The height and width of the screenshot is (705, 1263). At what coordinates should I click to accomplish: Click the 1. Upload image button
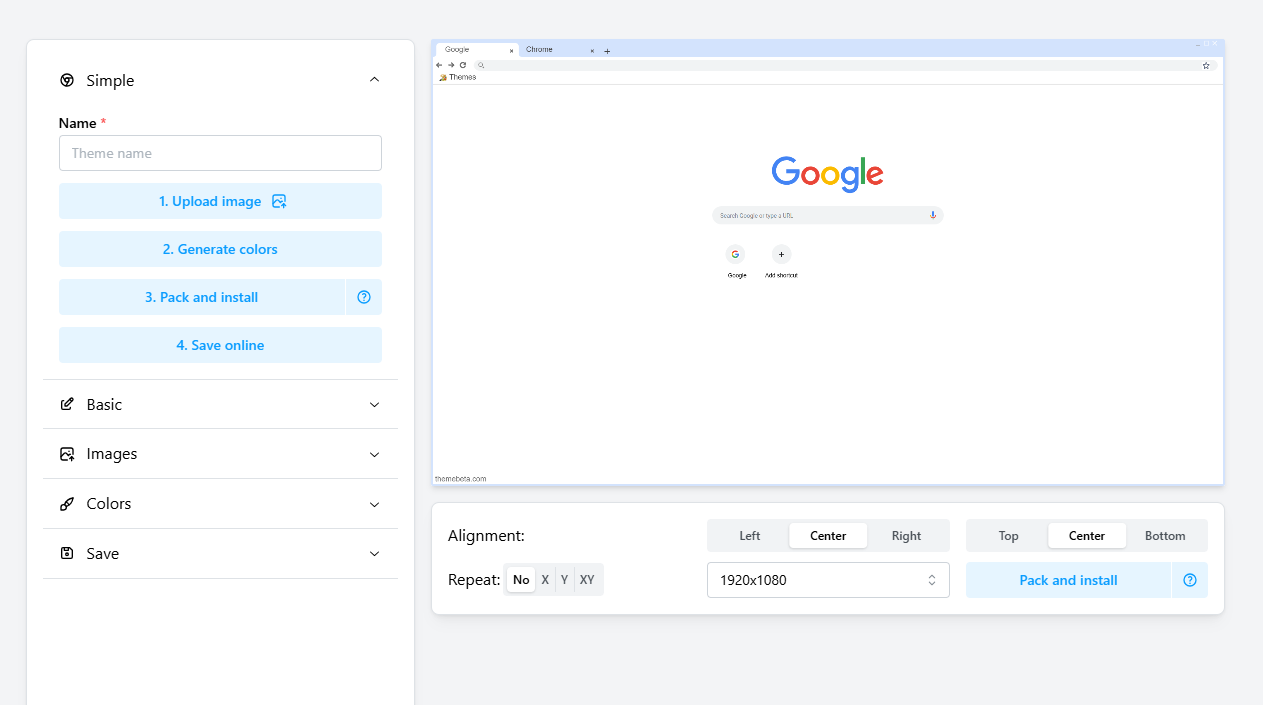tap(220, 201)
